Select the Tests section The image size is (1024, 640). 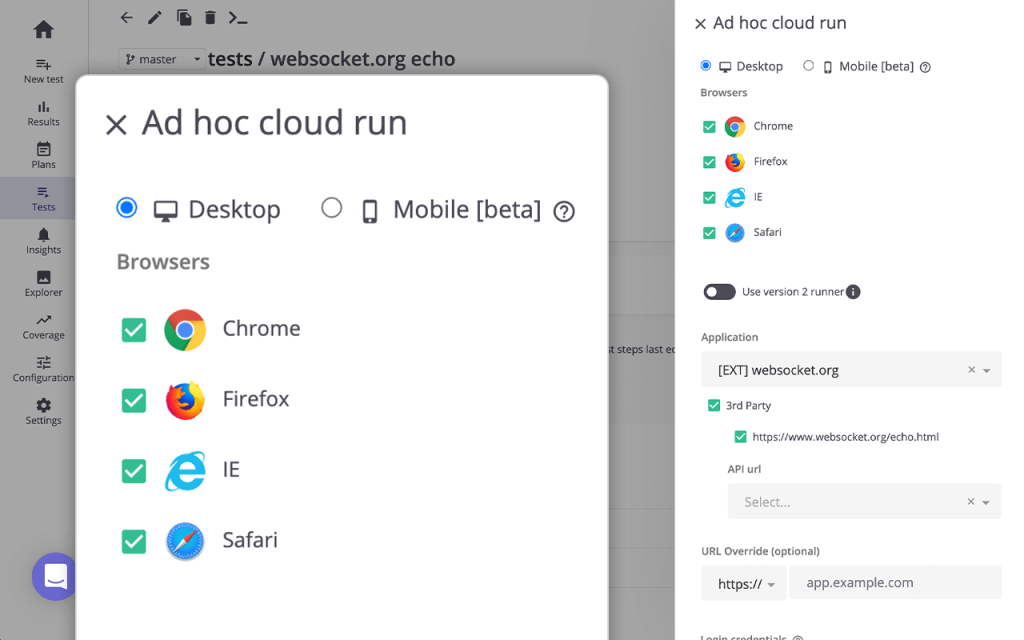tap(43, 199)
